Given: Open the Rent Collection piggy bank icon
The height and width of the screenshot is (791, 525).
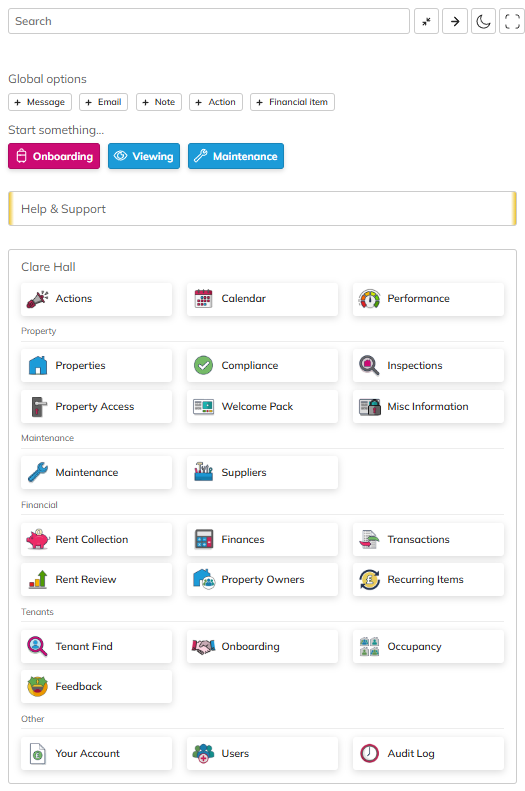Looking at the screenshot, I should pyautogui.click(x=38, y=539).
